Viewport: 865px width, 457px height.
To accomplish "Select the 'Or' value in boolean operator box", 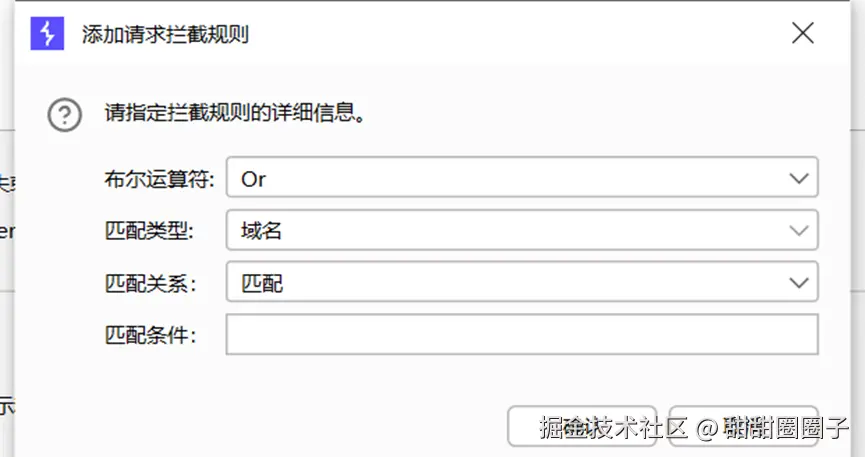I will click(254, 179).
